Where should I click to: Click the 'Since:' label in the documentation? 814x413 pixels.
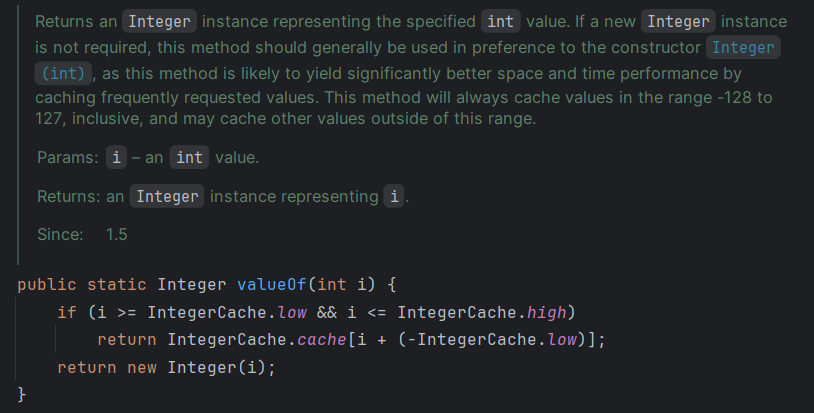coord(60,234)
